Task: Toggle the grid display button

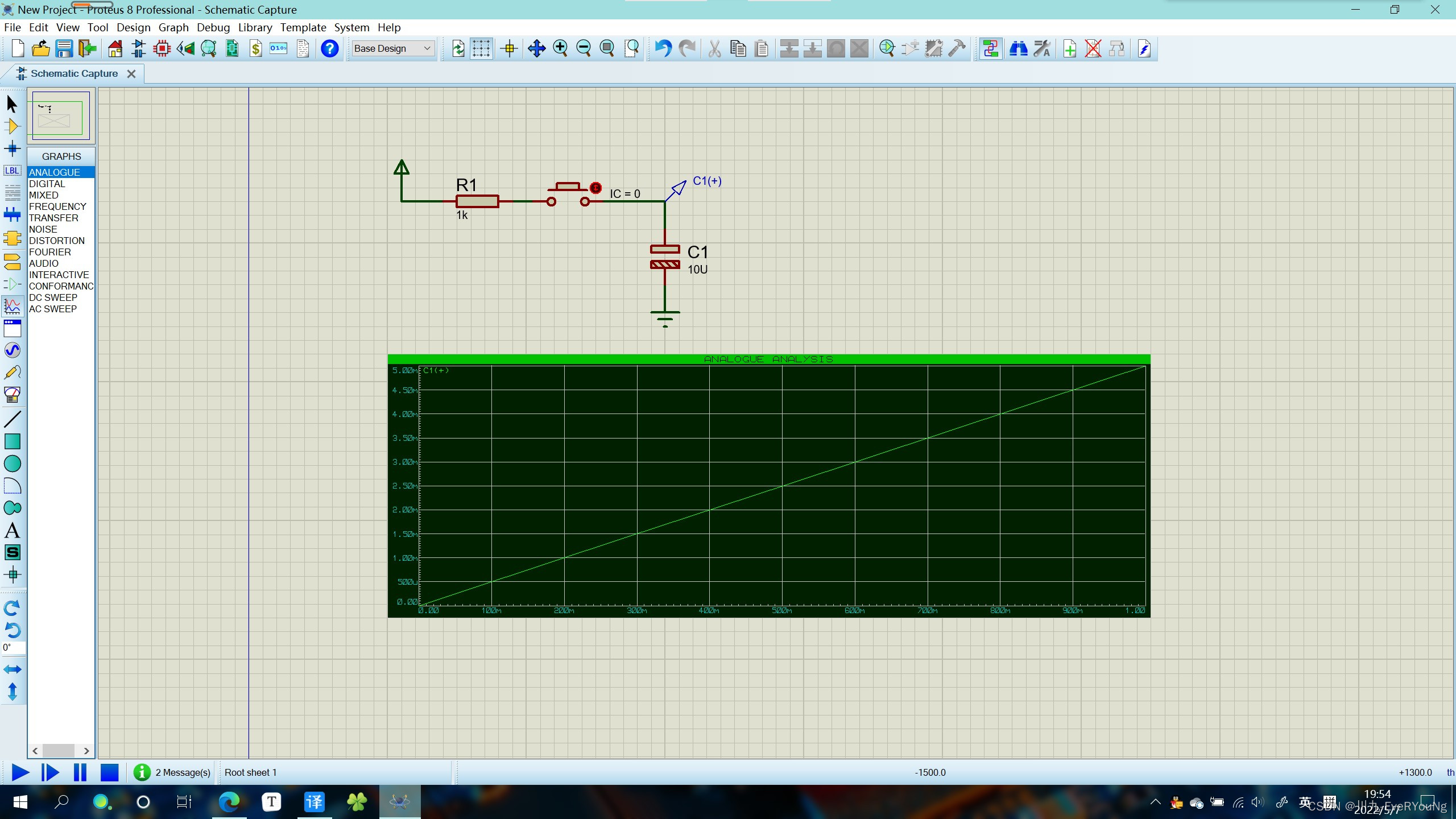Action: 481,48
